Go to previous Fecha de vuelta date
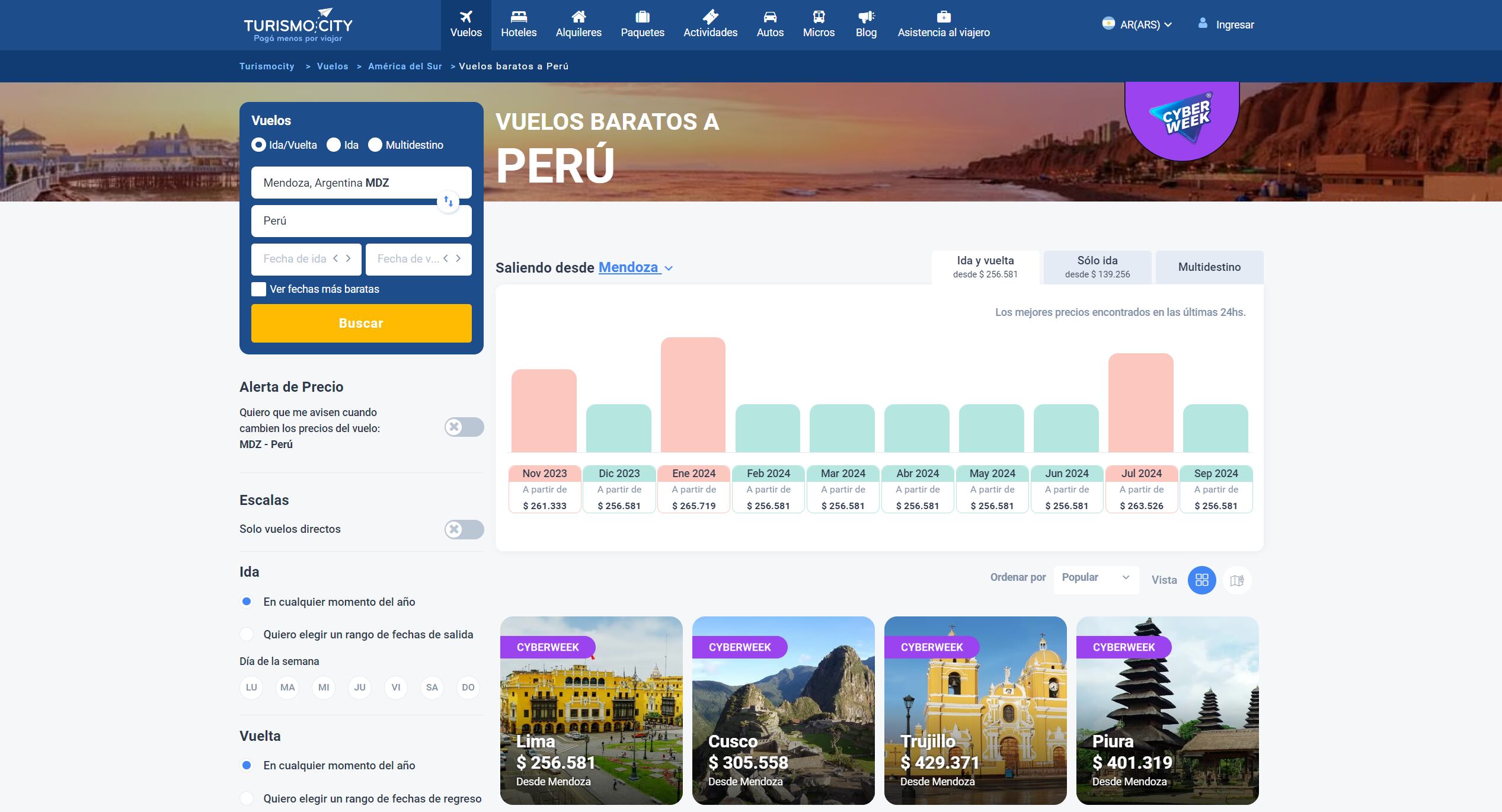This screenshot has width=1502, height=812. [446, 258]
